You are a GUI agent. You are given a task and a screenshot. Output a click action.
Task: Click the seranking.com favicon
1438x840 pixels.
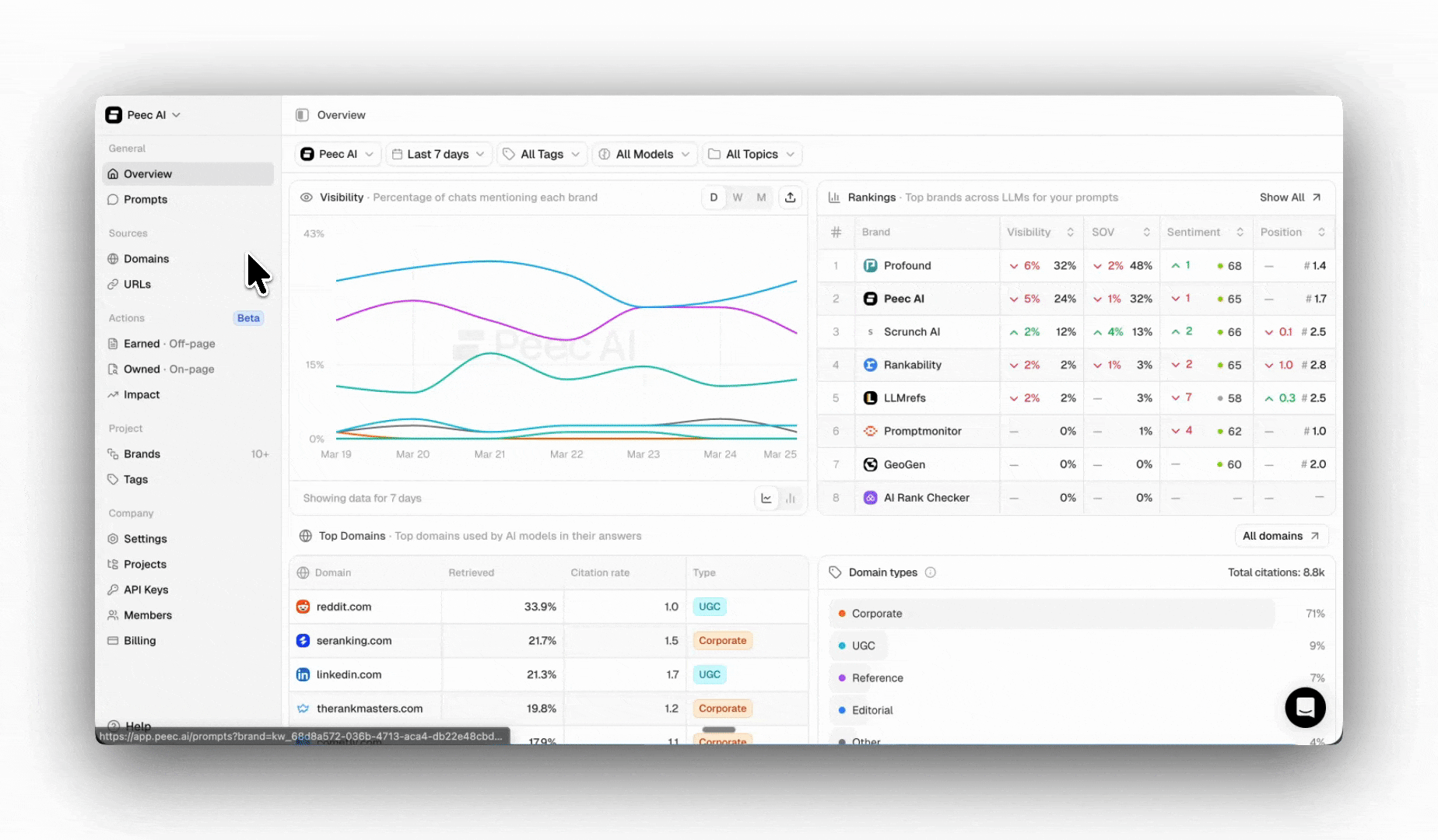click(x=303, y=641)
